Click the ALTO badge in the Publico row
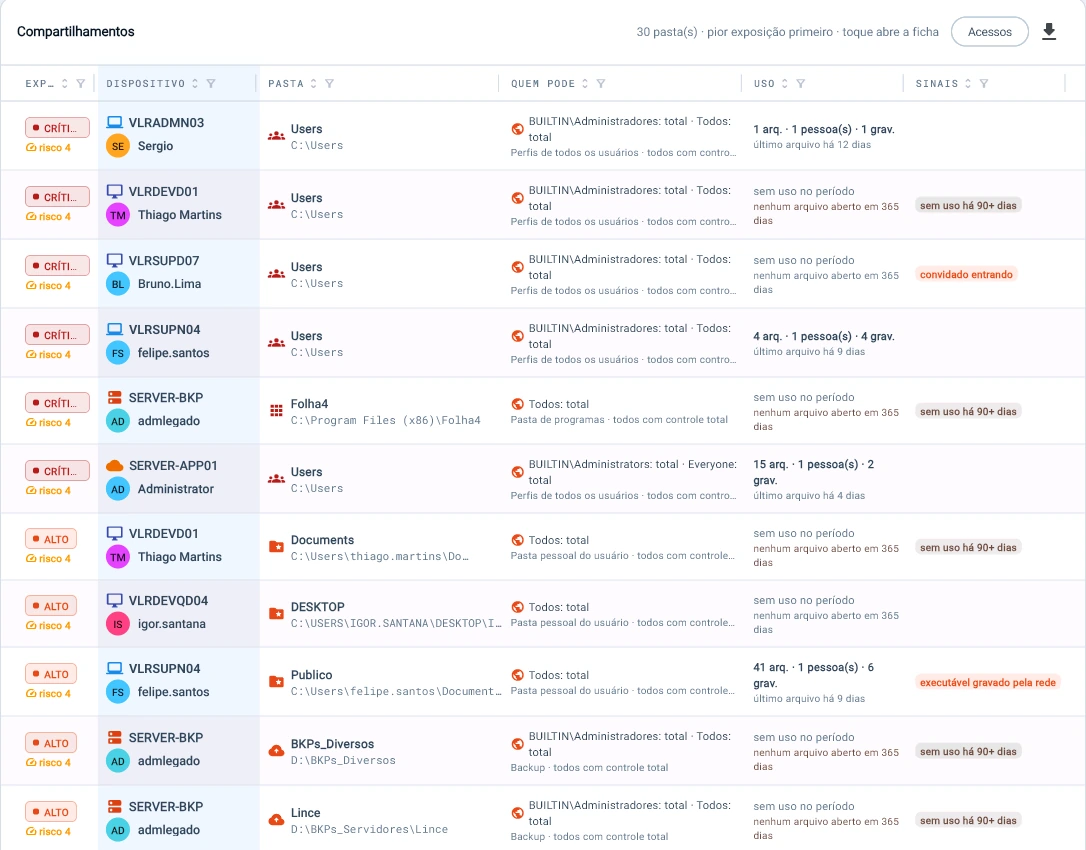This screenshot has height=850, width=1086. tap(51, 674)
